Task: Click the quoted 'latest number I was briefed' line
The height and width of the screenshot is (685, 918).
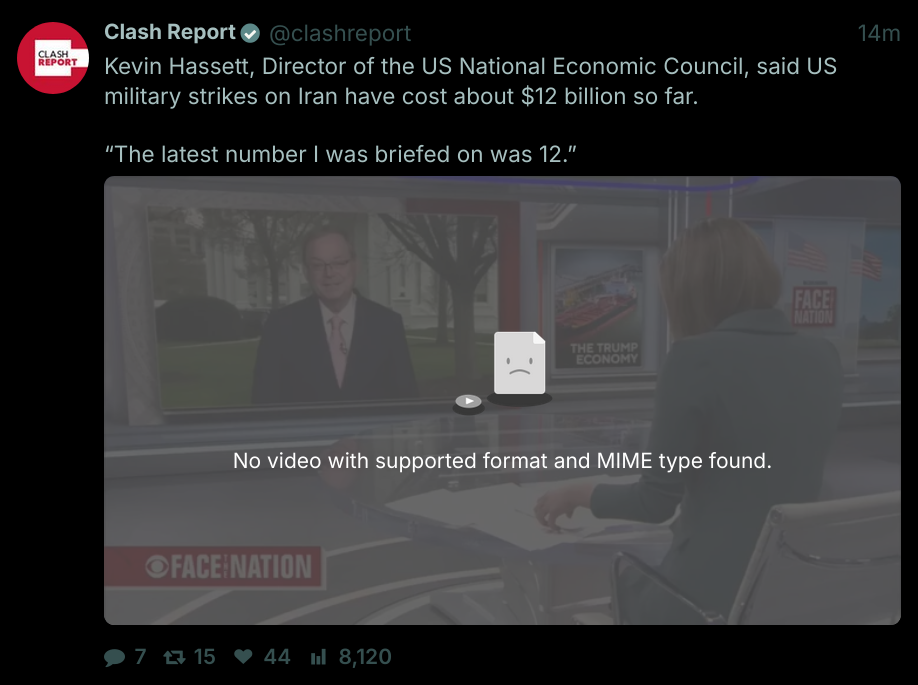Action: pyautogui.click(x=341, y=154)
